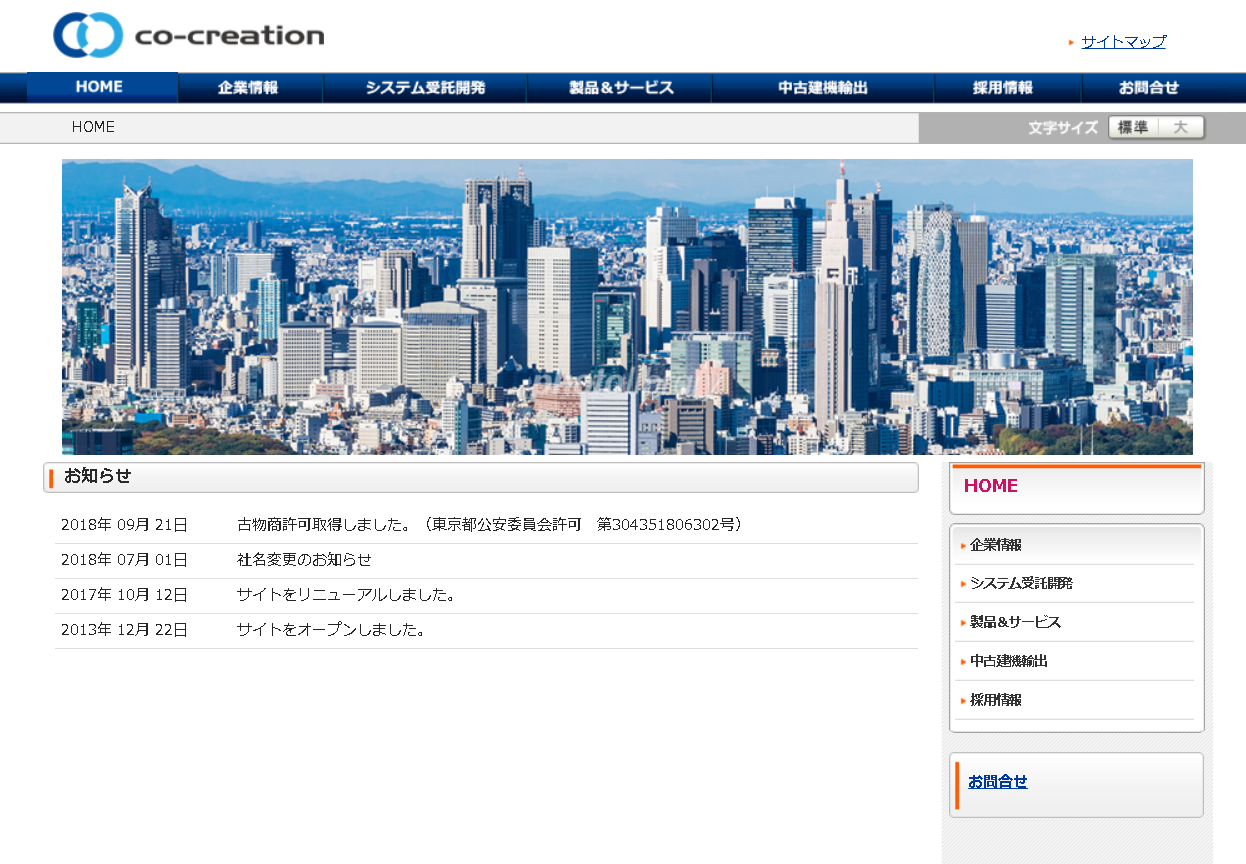Viewport: 1246px width, 864px height.
Task: Select the 大 text size option
Action: click(1179, 127)
